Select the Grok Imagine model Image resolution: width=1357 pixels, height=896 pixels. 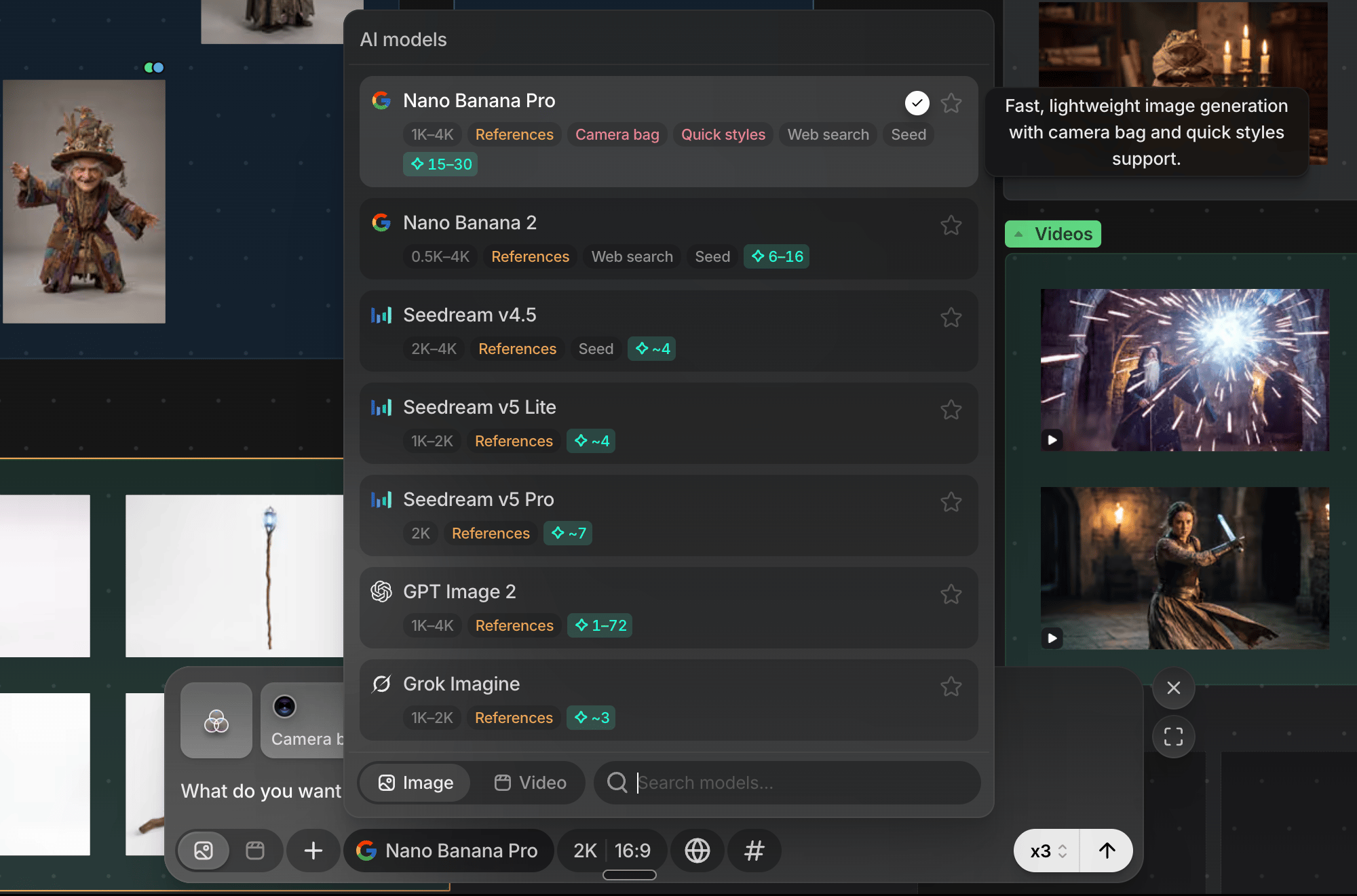pyautogui.click(x=668, y=700)
